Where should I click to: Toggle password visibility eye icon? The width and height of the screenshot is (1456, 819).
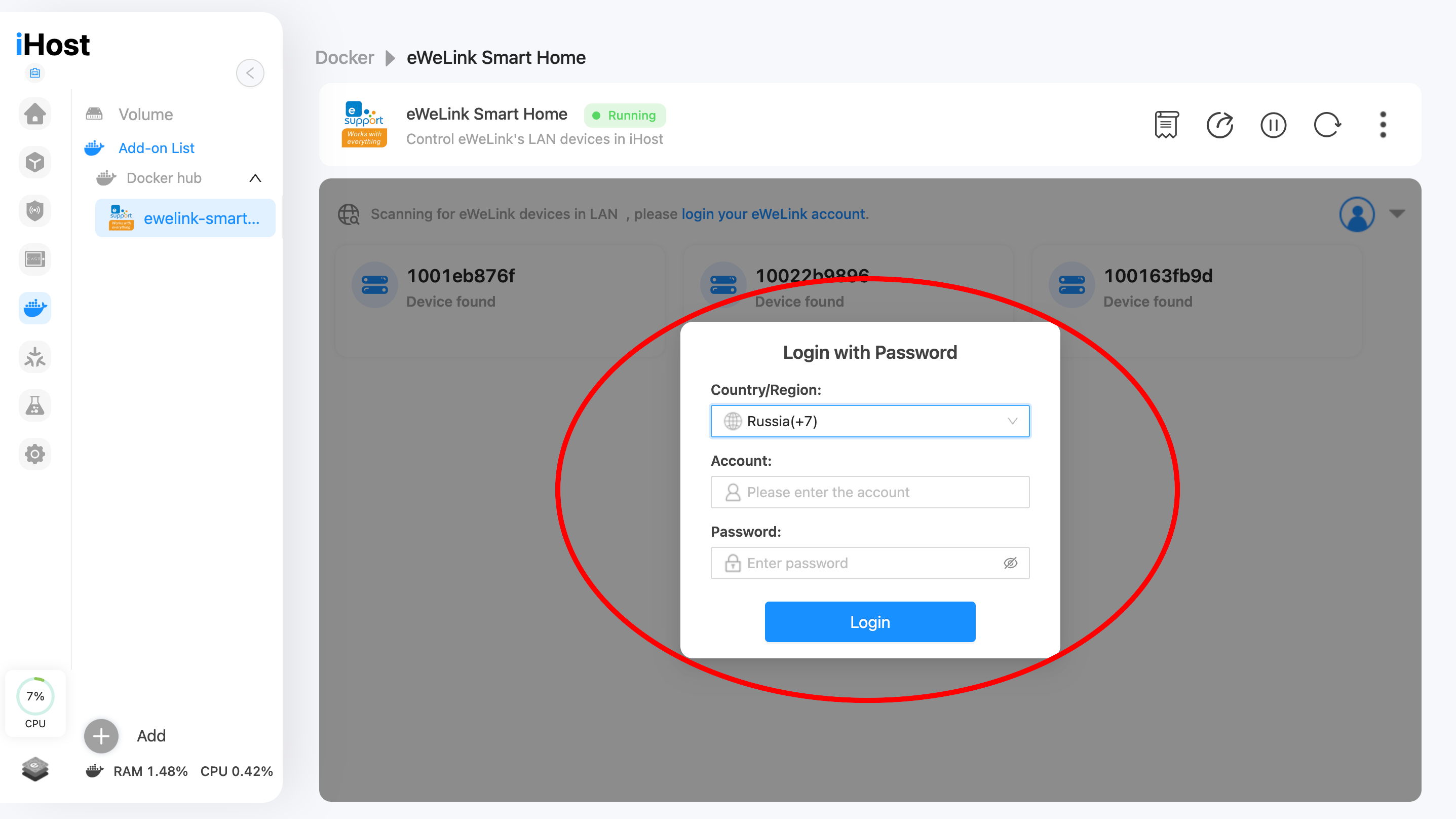[x=1011, y=563]
